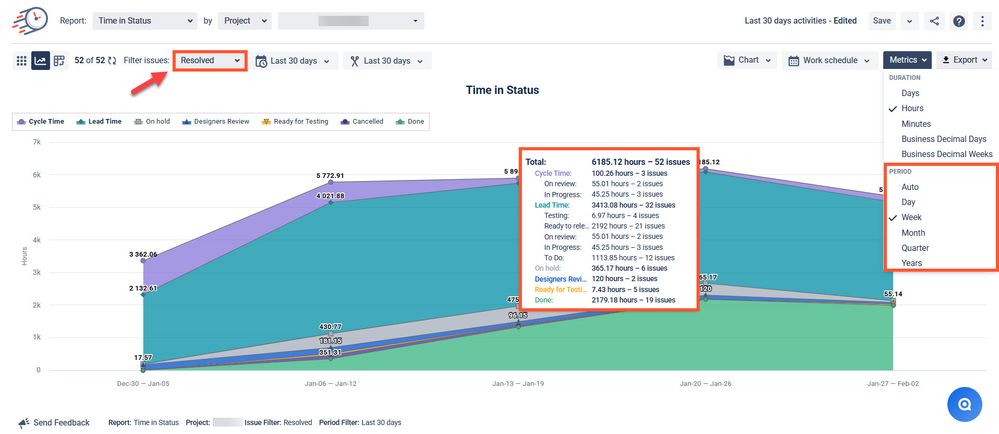This screenshot has width=999, height=434.
Task: Click the 430.77 data point label
Action: click(330, 326)
